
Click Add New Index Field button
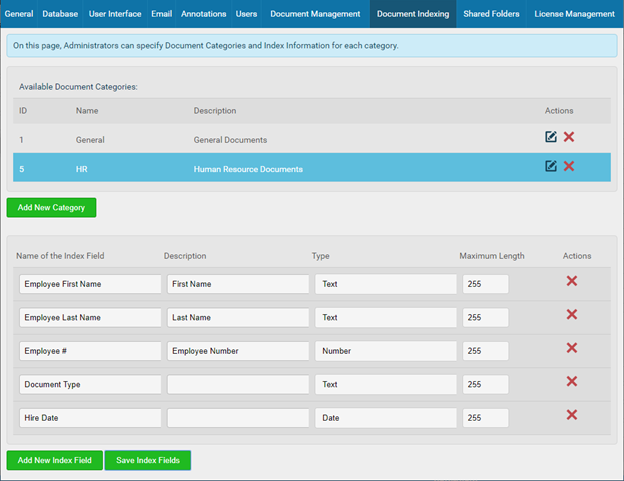(55, 460)
